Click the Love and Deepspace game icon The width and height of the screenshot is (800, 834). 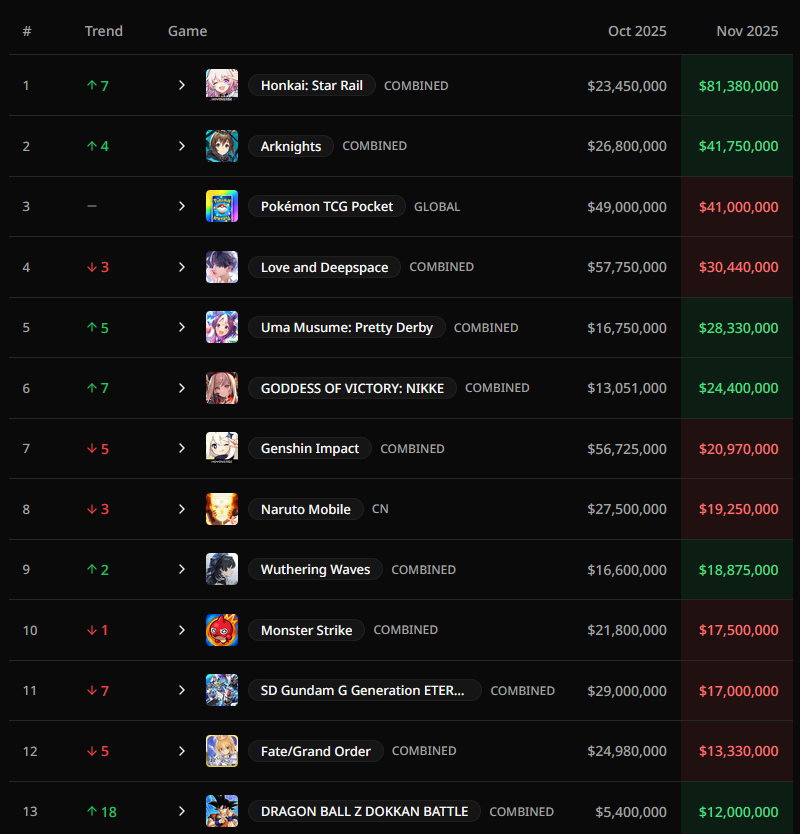pyautogui.click(x=222, y=267)
